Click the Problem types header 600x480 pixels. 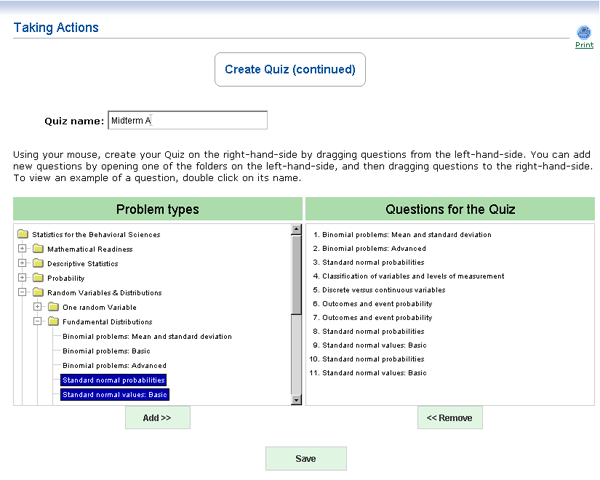158,209
